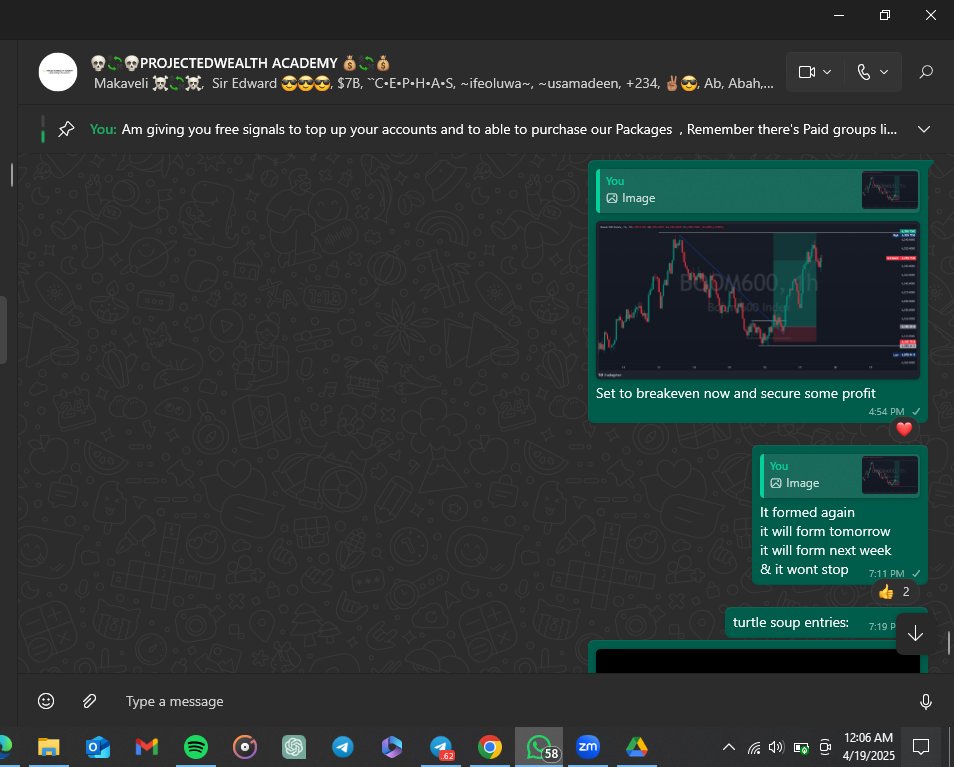The width and height of the screenshot is (954, 767).
Task: Expand the video call options chevron
Action: click(829, 72)
